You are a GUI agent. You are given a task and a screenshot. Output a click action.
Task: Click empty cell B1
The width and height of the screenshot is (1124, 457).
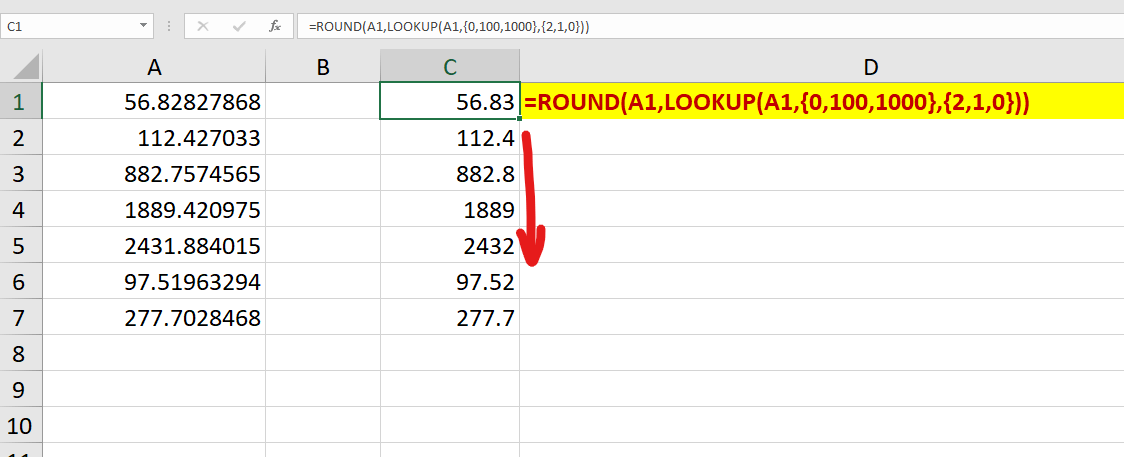click(323, 101)
